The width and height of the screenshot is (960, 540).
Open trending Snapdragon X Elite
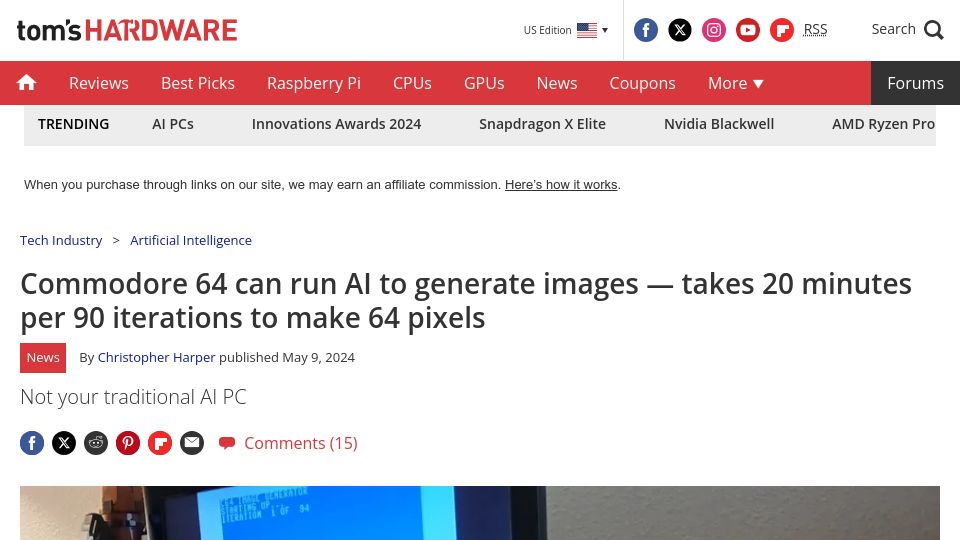[542, 124]
